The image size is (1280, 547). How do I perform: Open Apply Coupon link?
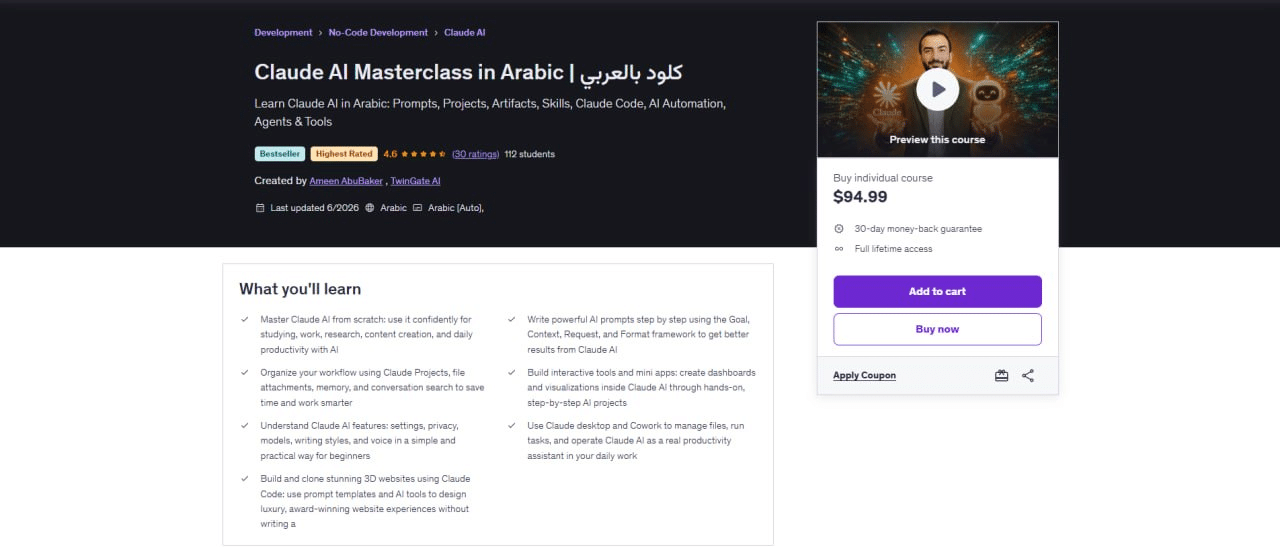[864, 376]
